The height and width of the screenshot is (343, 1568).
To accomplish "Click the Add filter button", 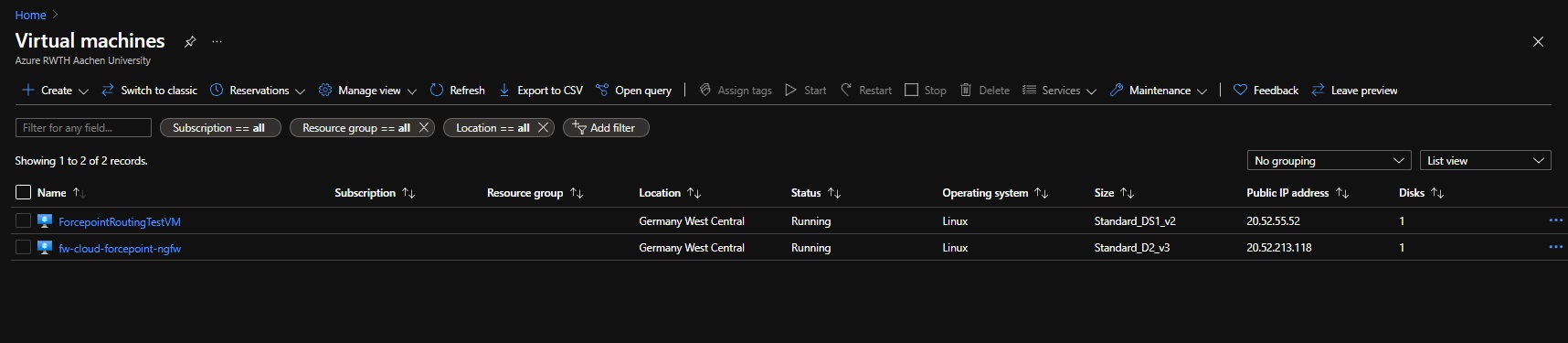I will pyautogui.click(x=606, y=127).
